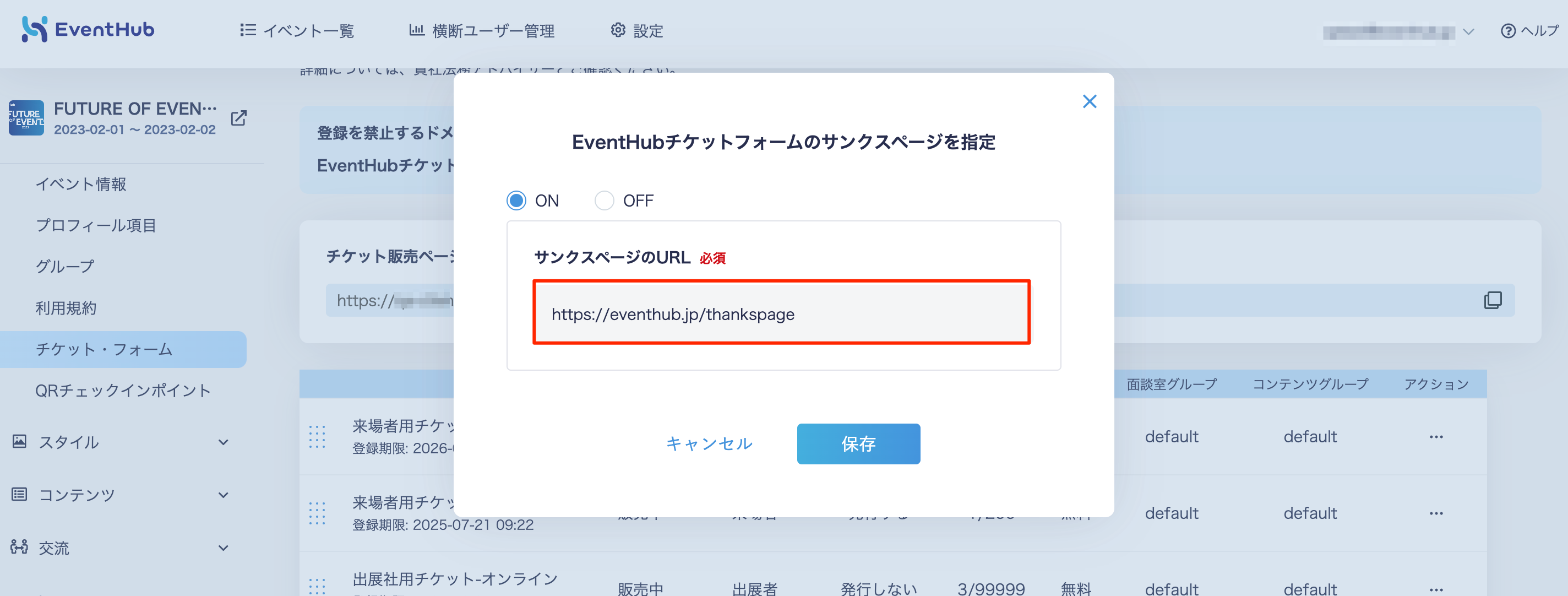Open 横断ユーザー管理 in top navigation
The width and height of the screenshot is (1568, 596).
(x=482, y=30)
